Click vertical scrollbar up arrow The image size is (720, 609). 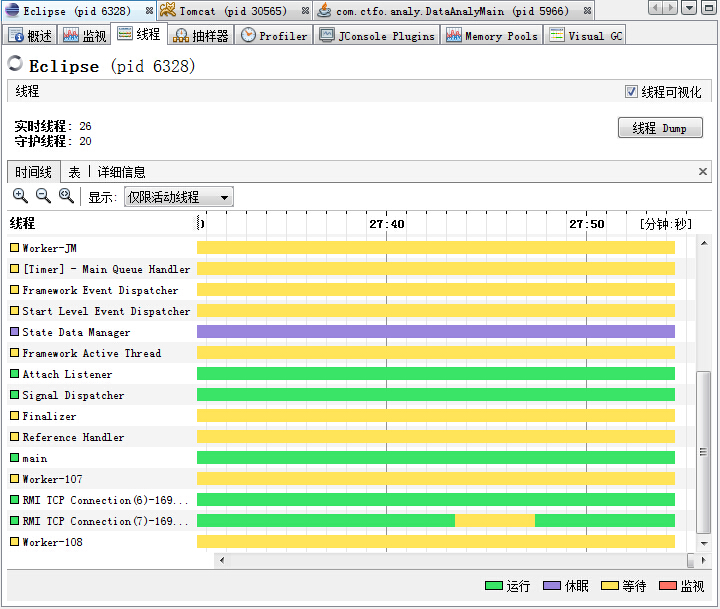tap(704, 243)
